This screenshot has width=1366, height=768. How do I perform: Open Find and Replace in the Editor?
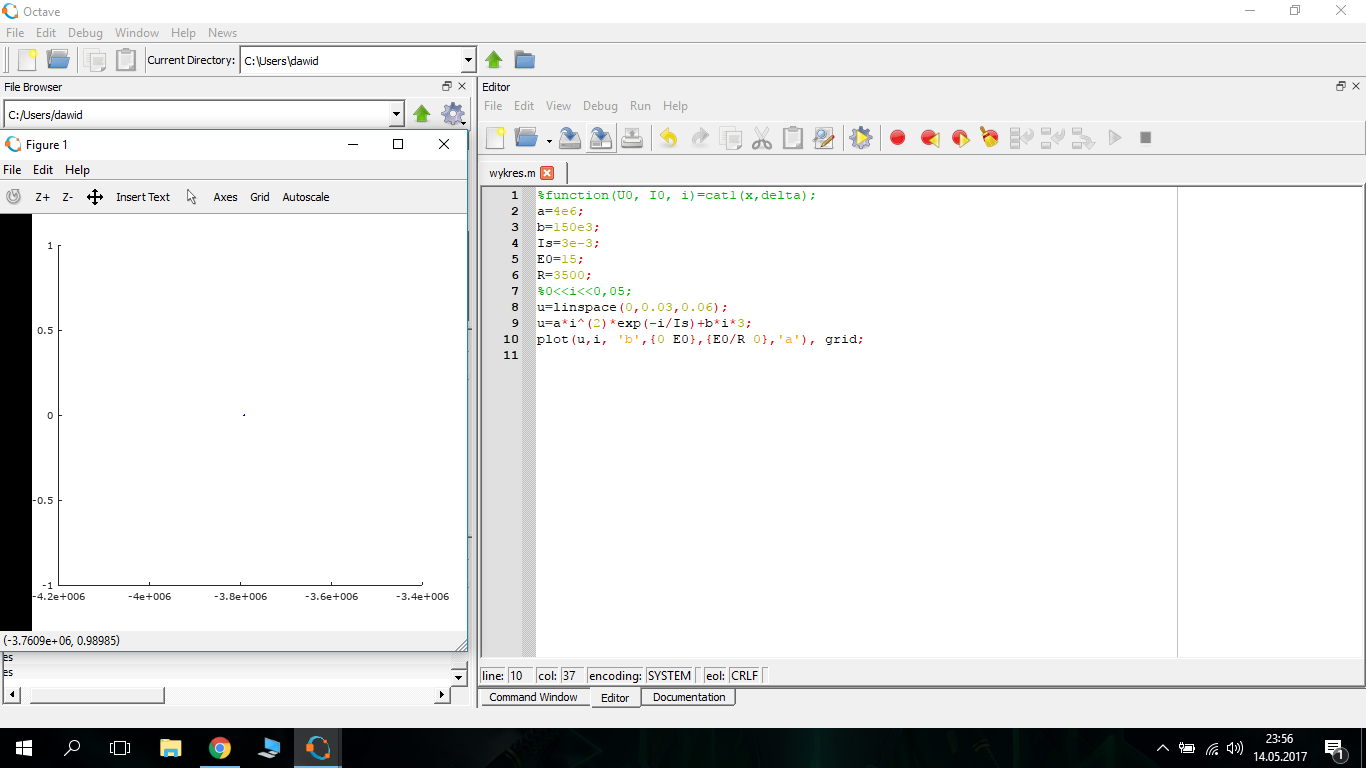(824, 138)
